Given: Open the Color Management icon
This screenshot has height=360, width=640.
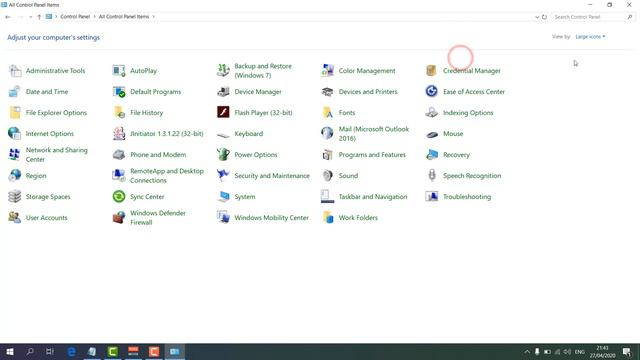Looking at the screenshot, I should 327,71.
